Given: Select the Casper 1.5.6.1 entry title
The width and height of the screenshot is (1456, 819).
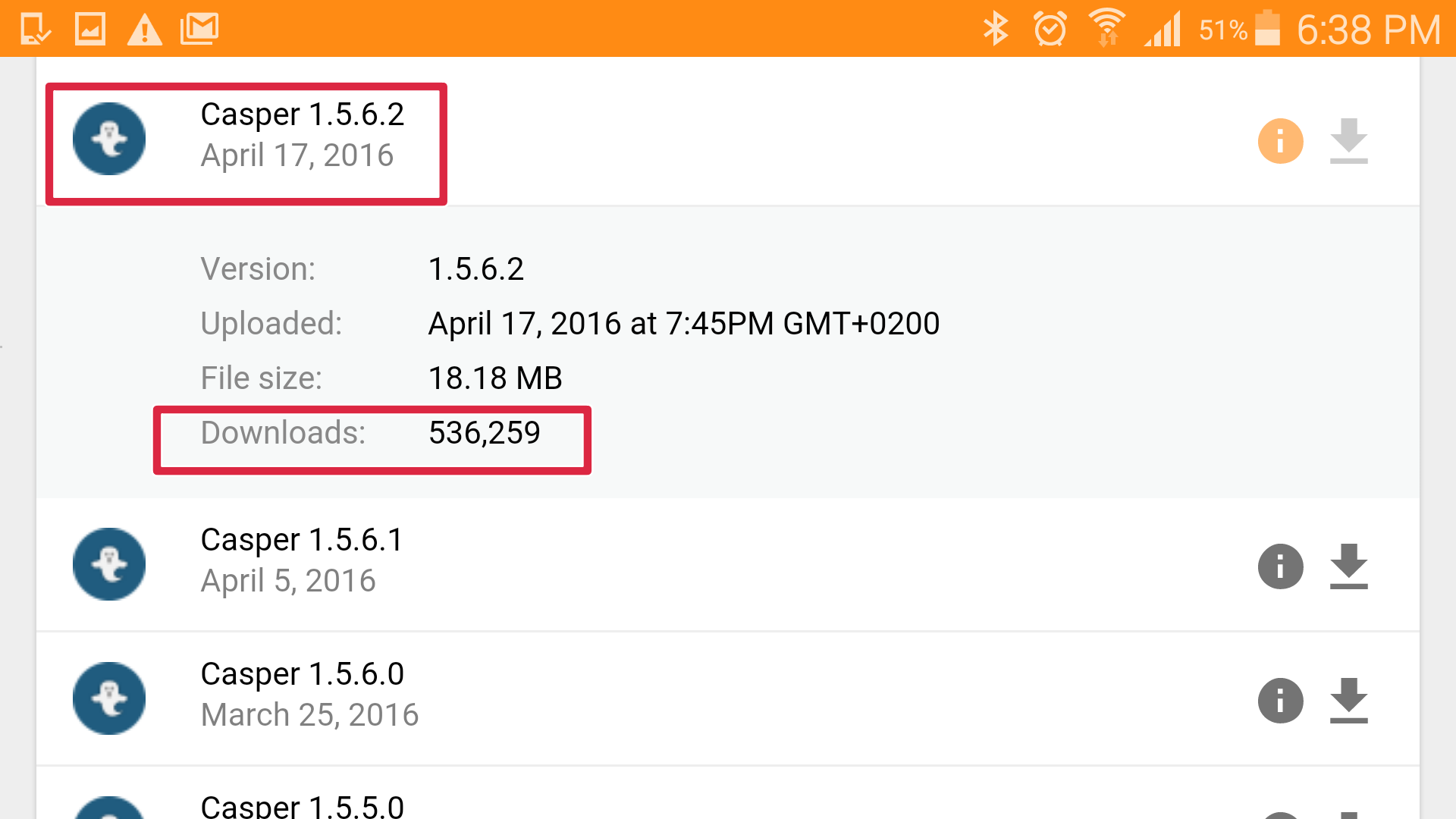Looking at the screenshot, I should point(301,540).
